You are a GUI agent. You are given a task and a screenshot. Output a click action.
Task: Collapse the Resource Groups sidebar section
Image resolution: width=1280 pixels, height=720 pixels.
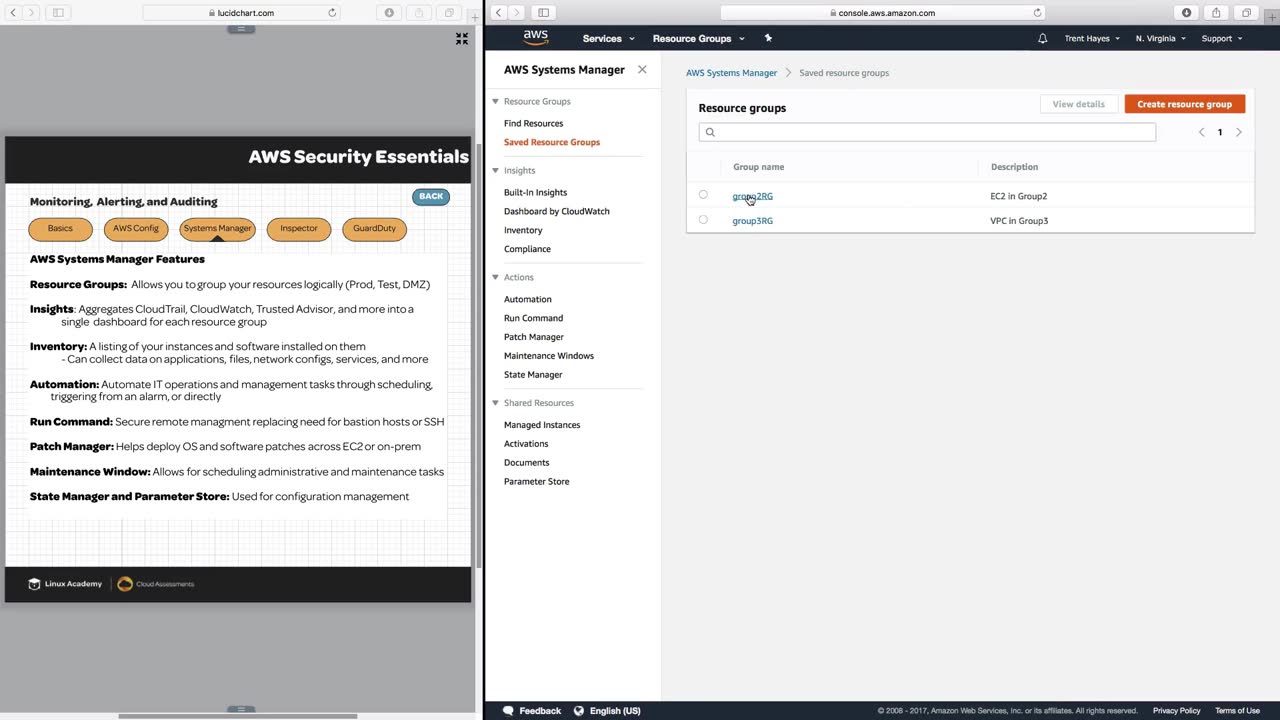pos(495,101)
